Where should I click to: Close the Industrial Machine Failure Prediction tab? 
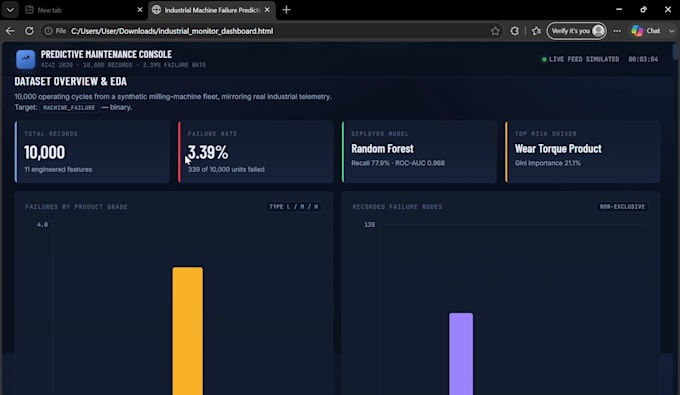tap(267, 10)
